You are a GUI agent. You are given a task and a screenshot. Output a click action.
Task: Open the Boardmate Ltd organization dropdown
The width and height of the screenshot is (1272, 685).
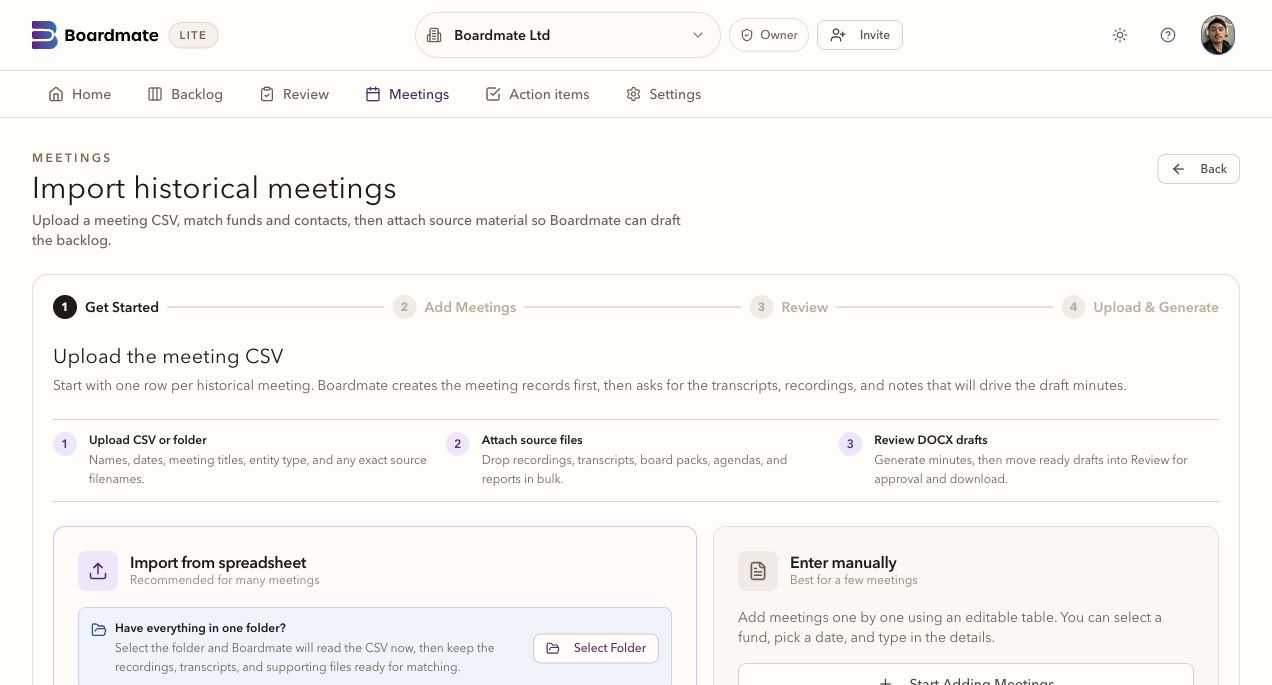567,35
